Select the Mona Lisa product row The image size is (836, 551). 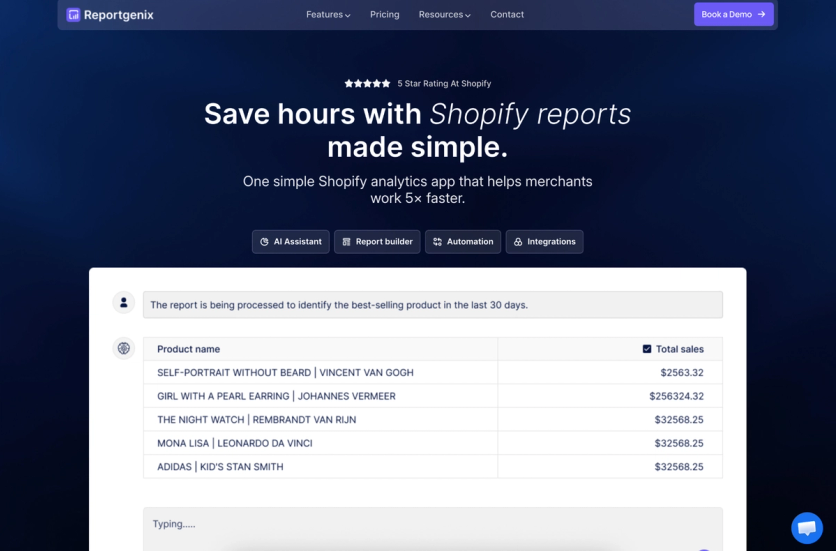[x=432, y=443]
